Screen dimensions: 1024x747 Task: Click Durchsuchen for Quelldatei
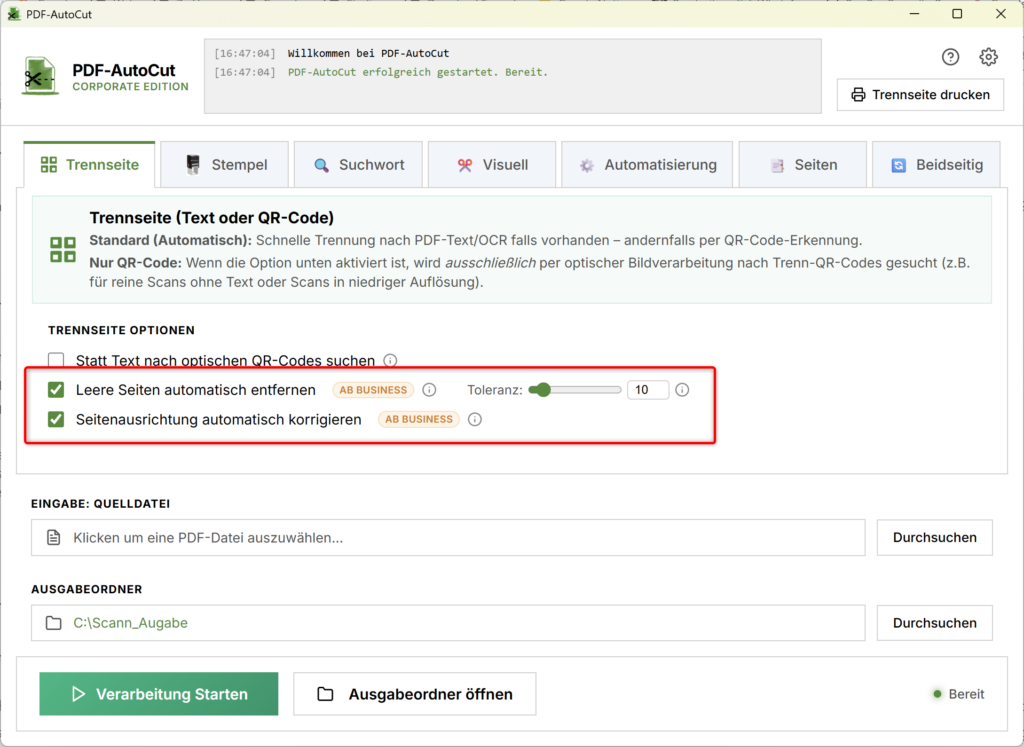pos(935,537)
